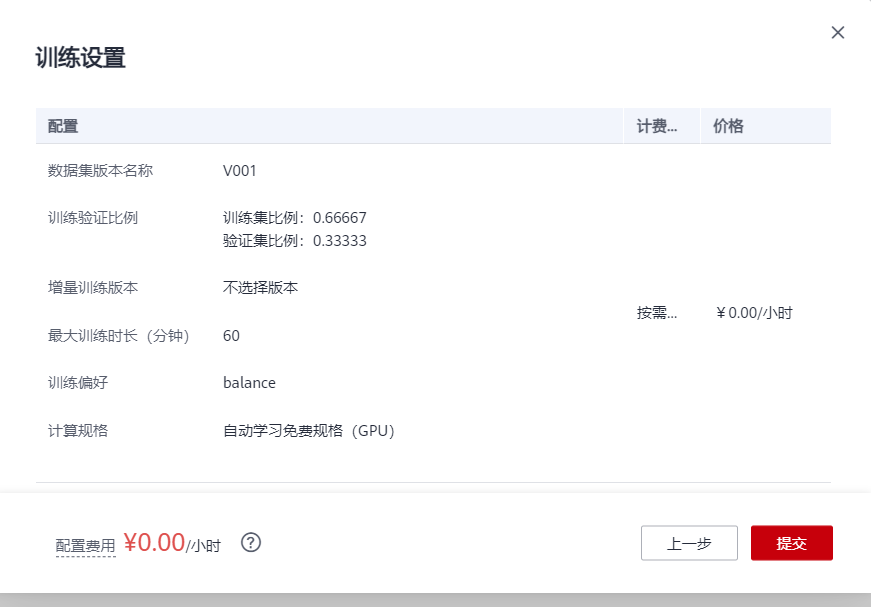Click the 数据集版本名称 label
Viewport: 871px width, 607px height.
pos(100,170)
